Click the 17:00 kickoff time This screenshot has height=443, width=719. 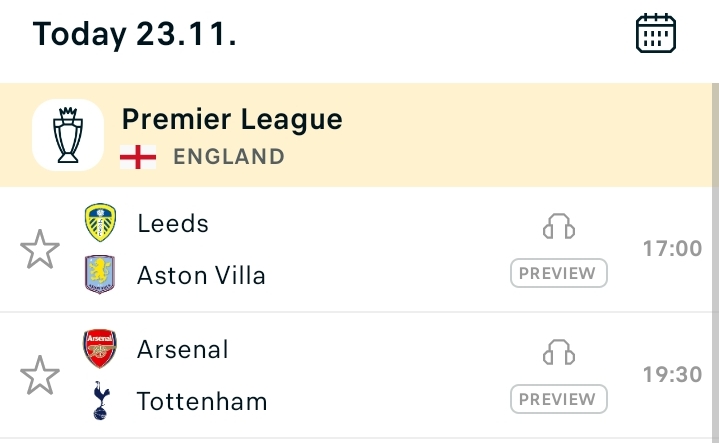pyautogui.click(x=672, y=248)
